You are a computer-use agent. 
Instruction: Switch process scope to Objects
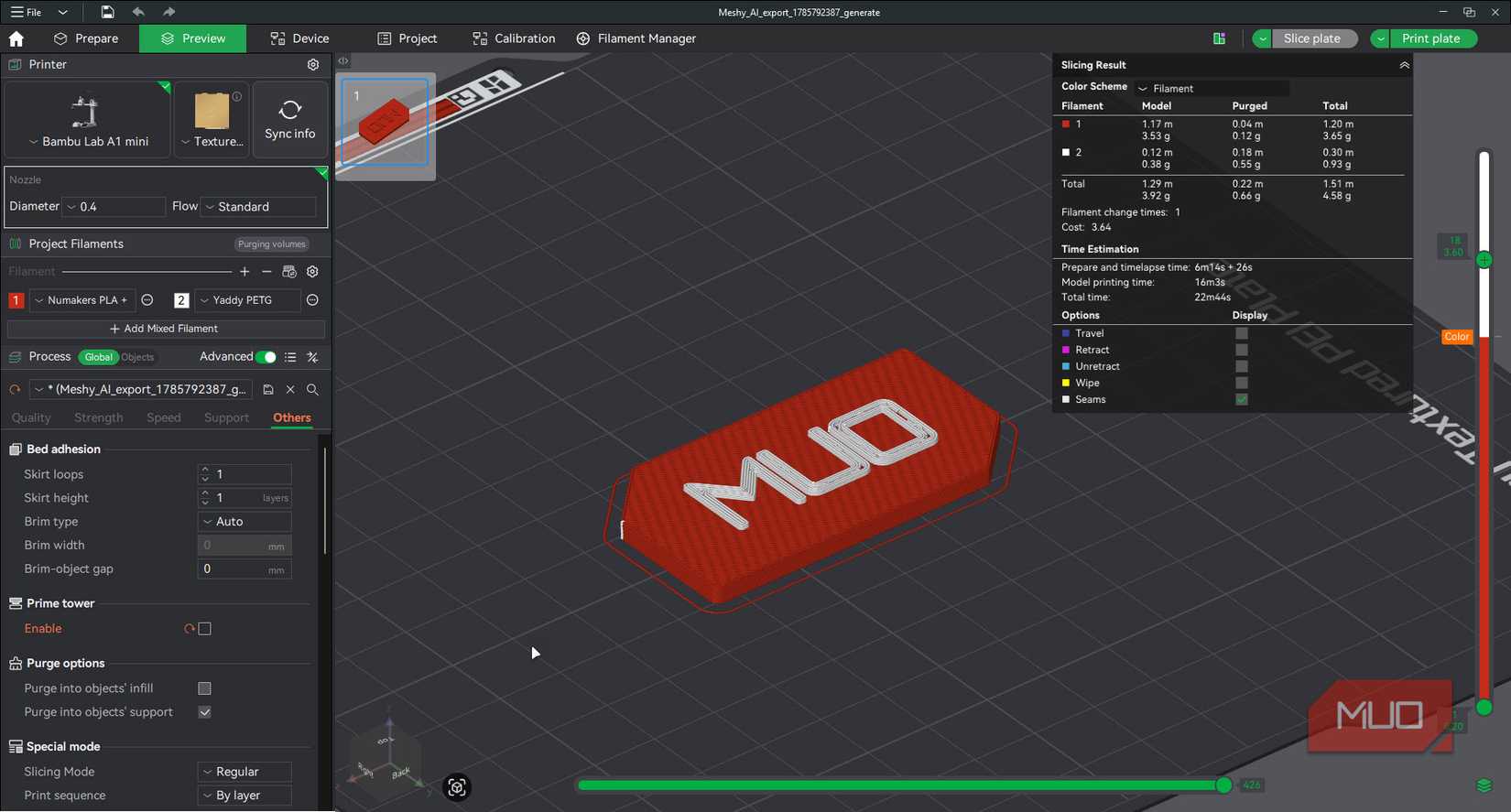(137, 357)
